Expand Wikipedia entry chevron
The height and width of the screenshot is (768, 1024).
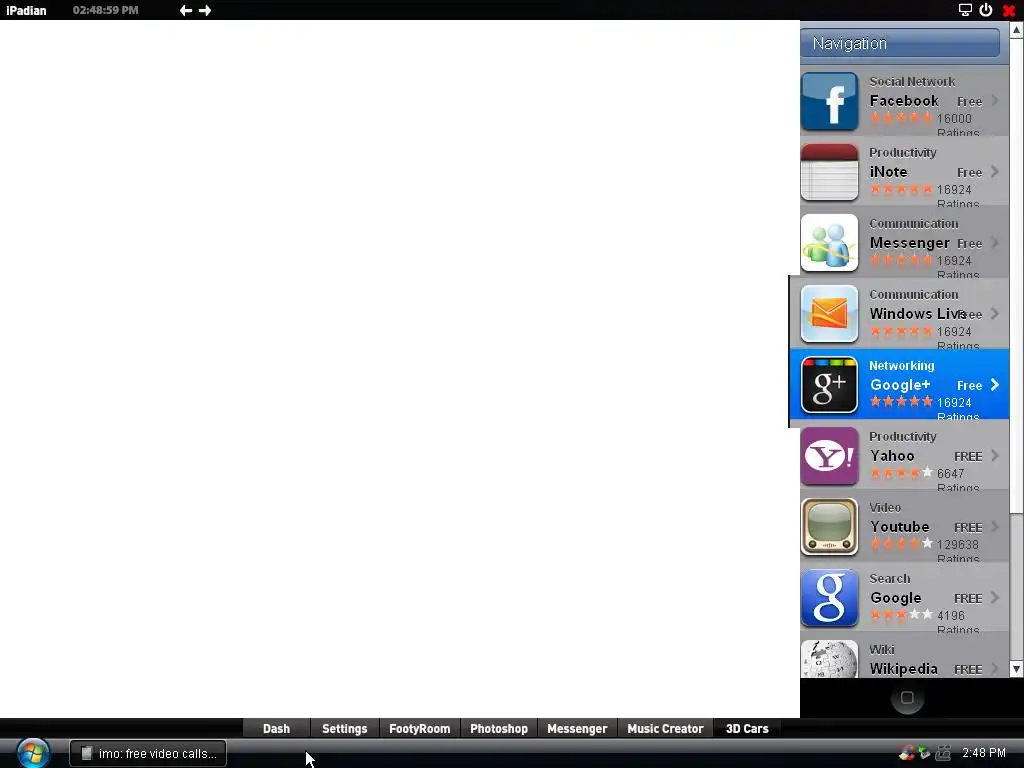coord(995,669)
